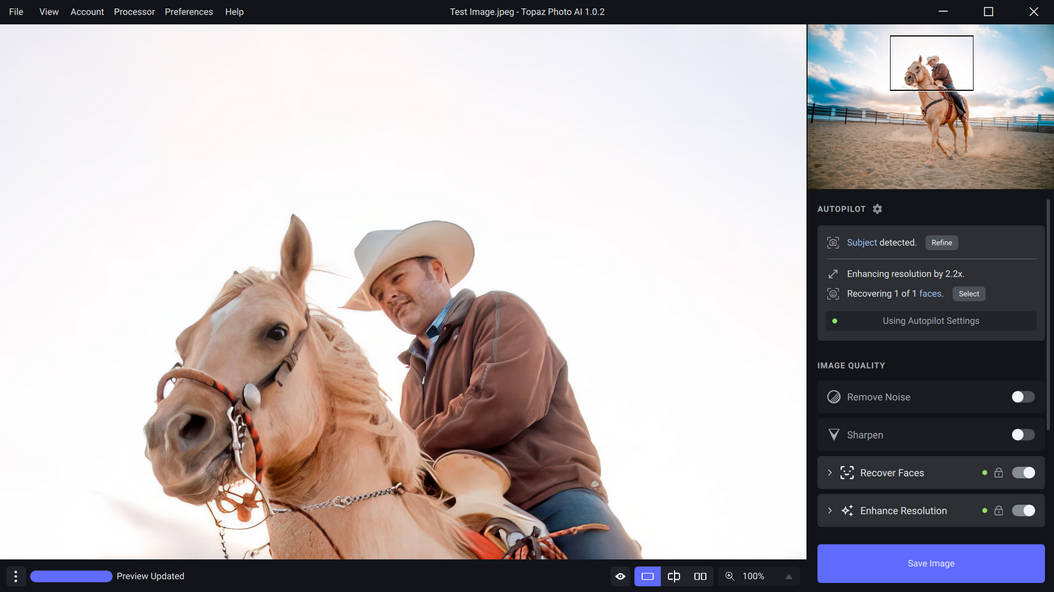The image size is (1054, 592).
Task: Select single view layout icon
Action: [647, 576]
